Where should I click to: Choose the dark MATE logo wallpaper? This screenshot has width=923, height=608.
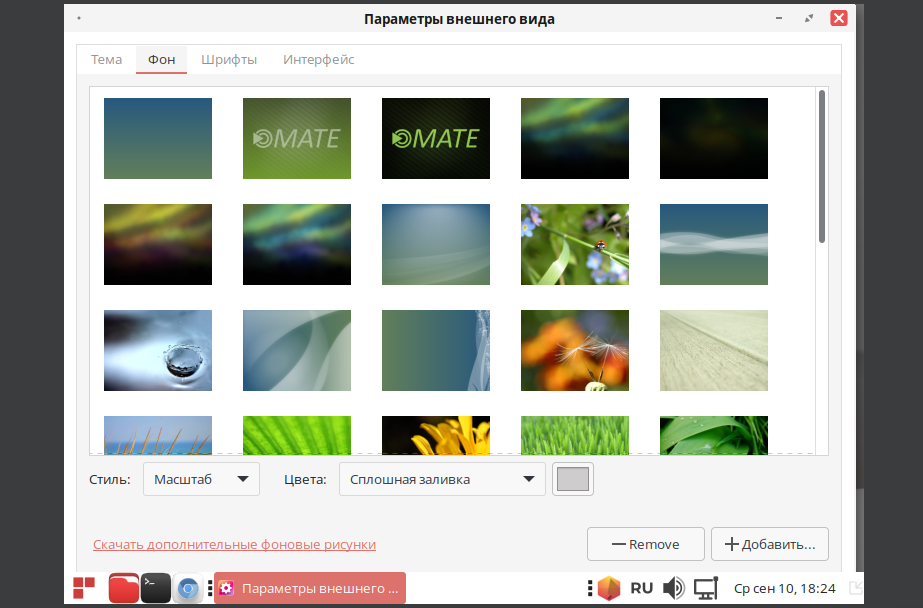(436, 138)
